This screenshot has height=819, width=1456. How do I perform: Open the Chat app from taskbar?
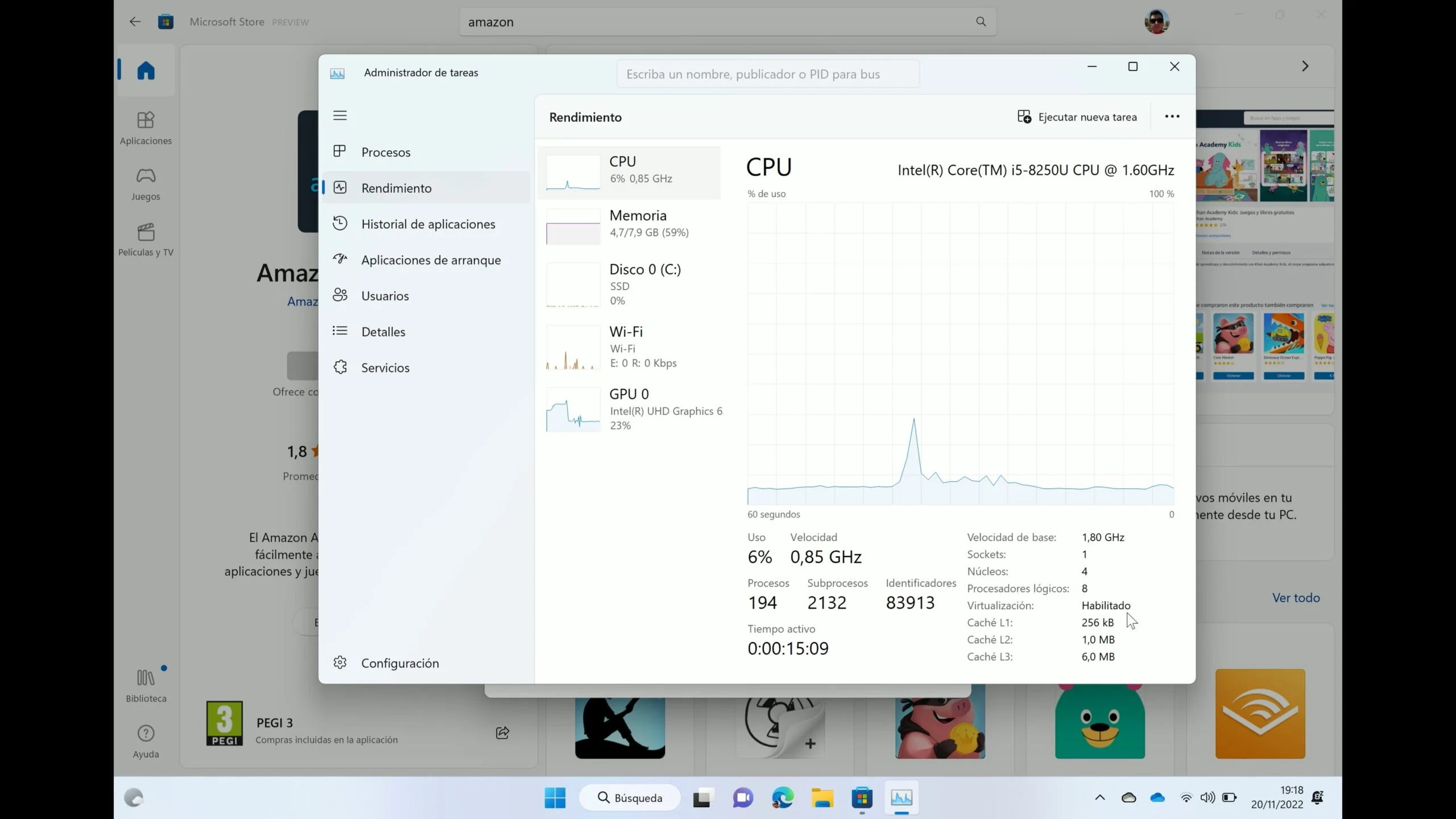(743, 797)
